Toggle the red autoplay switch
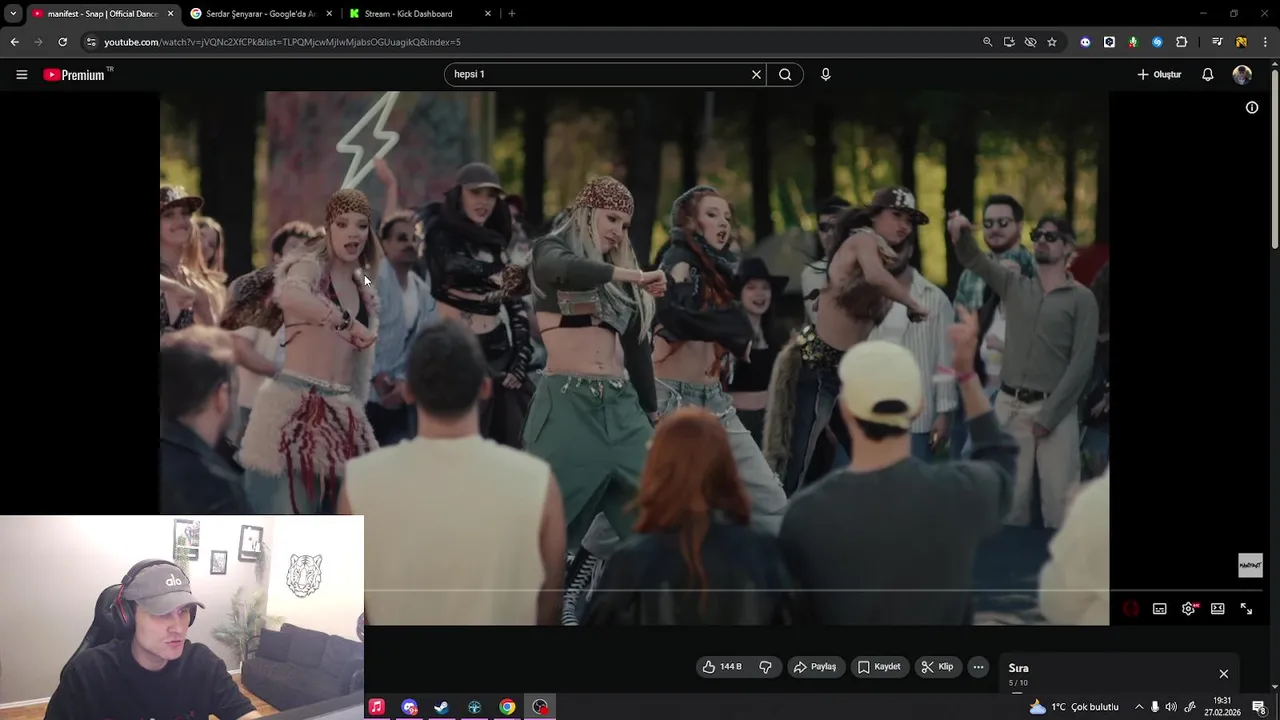The width and height of the screenshot is (1280, 720). (1131, 608)
